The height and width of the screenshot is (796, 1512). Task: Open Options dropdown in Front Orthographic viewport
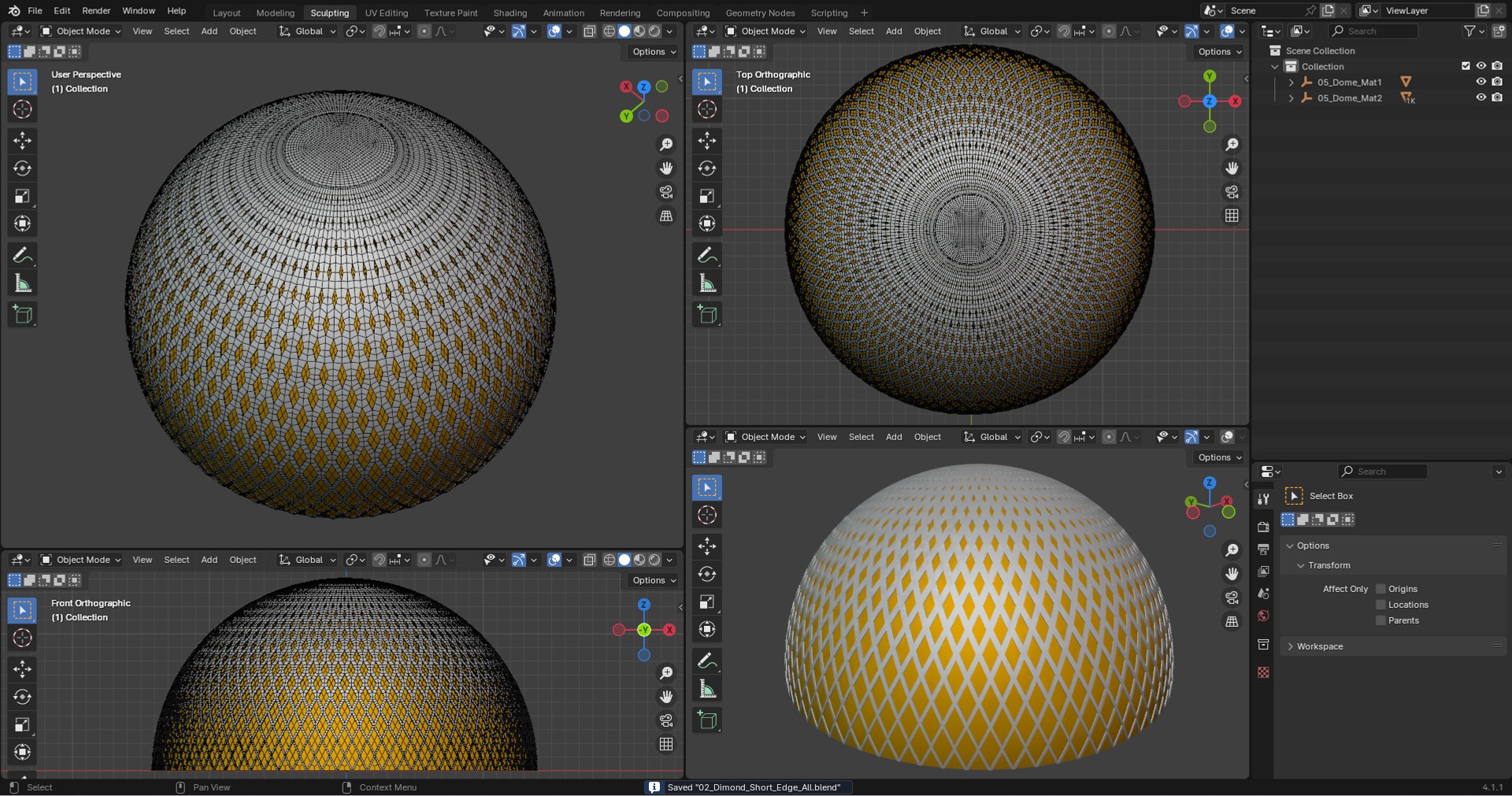(654, 580)
